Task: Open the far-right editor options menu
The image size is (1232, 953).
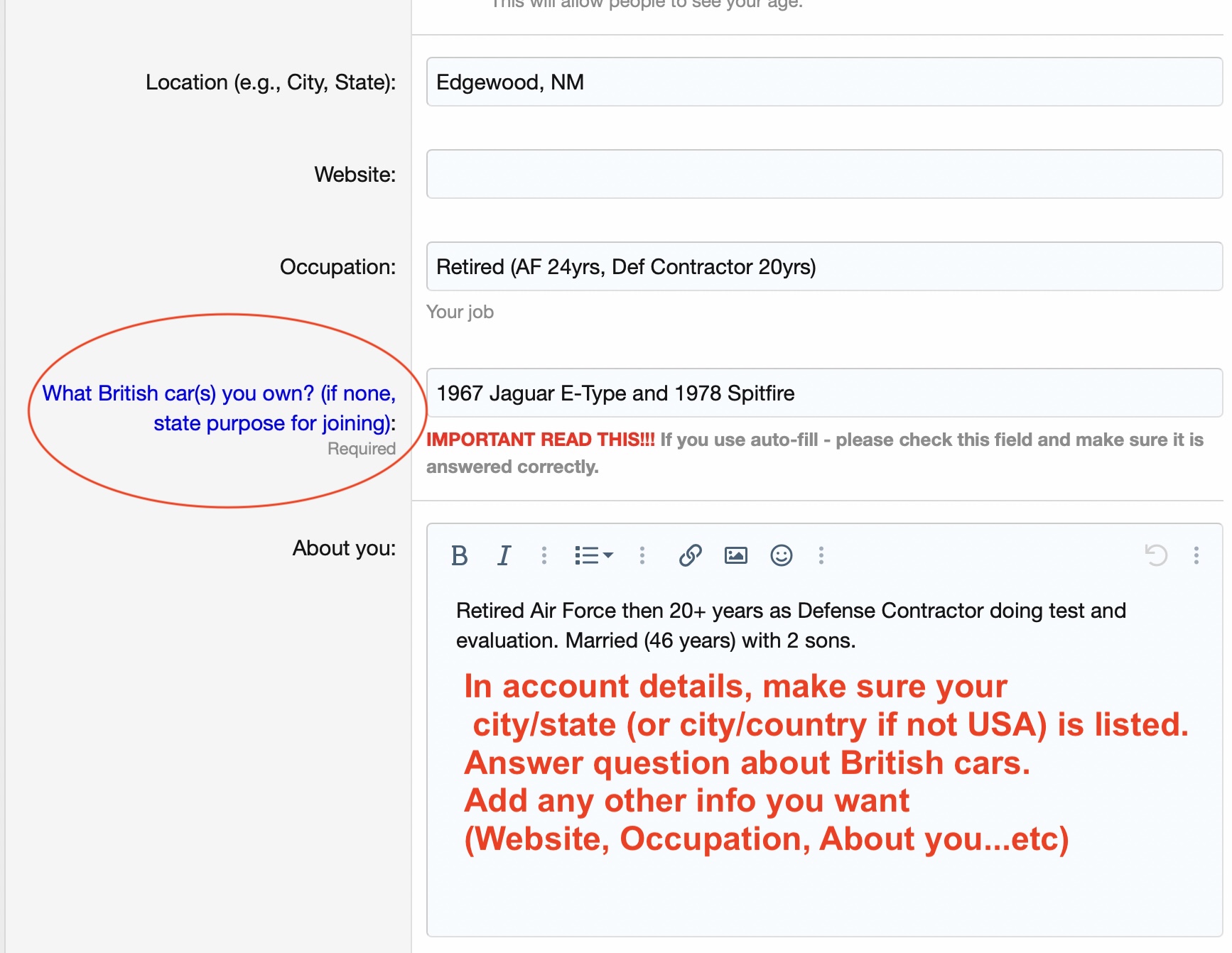Action: point(1196,555)
